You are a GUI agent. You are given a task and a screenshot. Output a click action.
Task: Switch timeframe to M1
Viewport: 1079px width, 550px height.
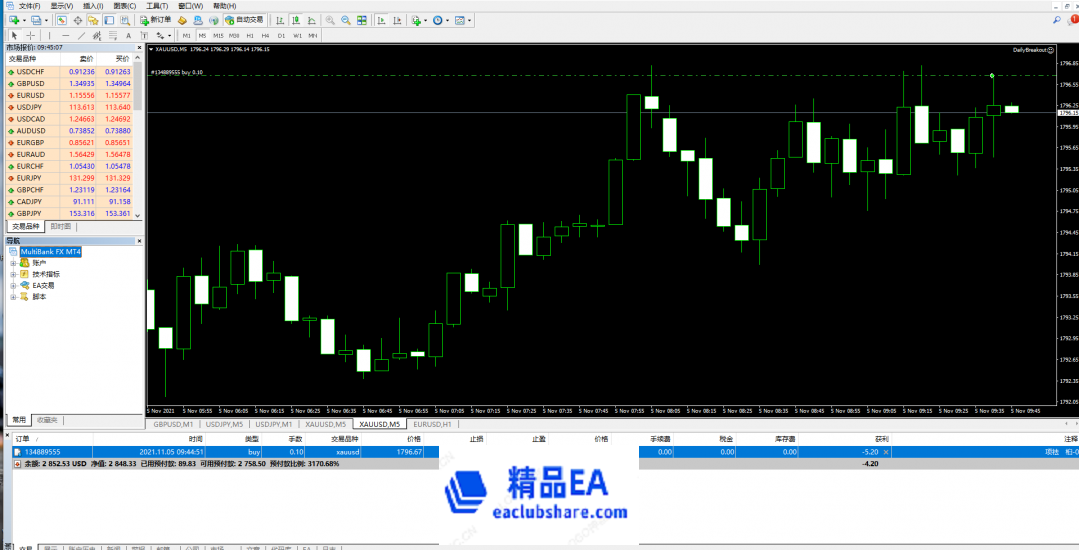[186, 35]
